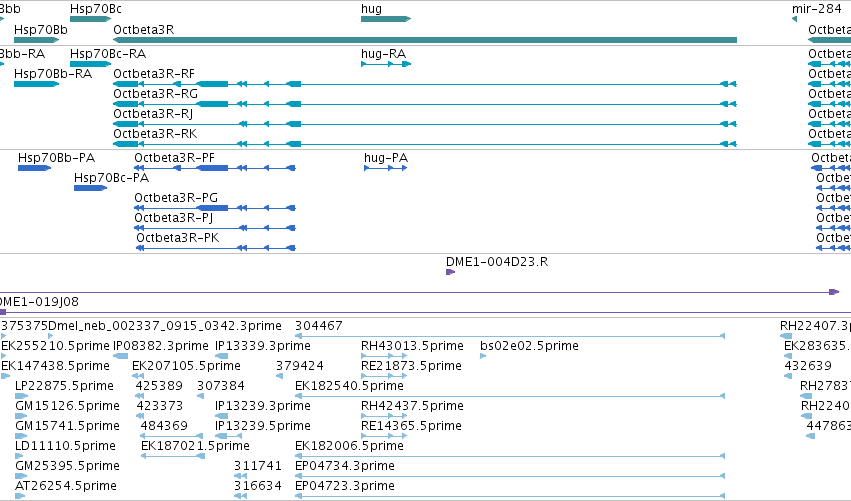Select the long Octbeta3R gene bar
The height and width of the screenshot is (501, 851).
coord(424,40)
